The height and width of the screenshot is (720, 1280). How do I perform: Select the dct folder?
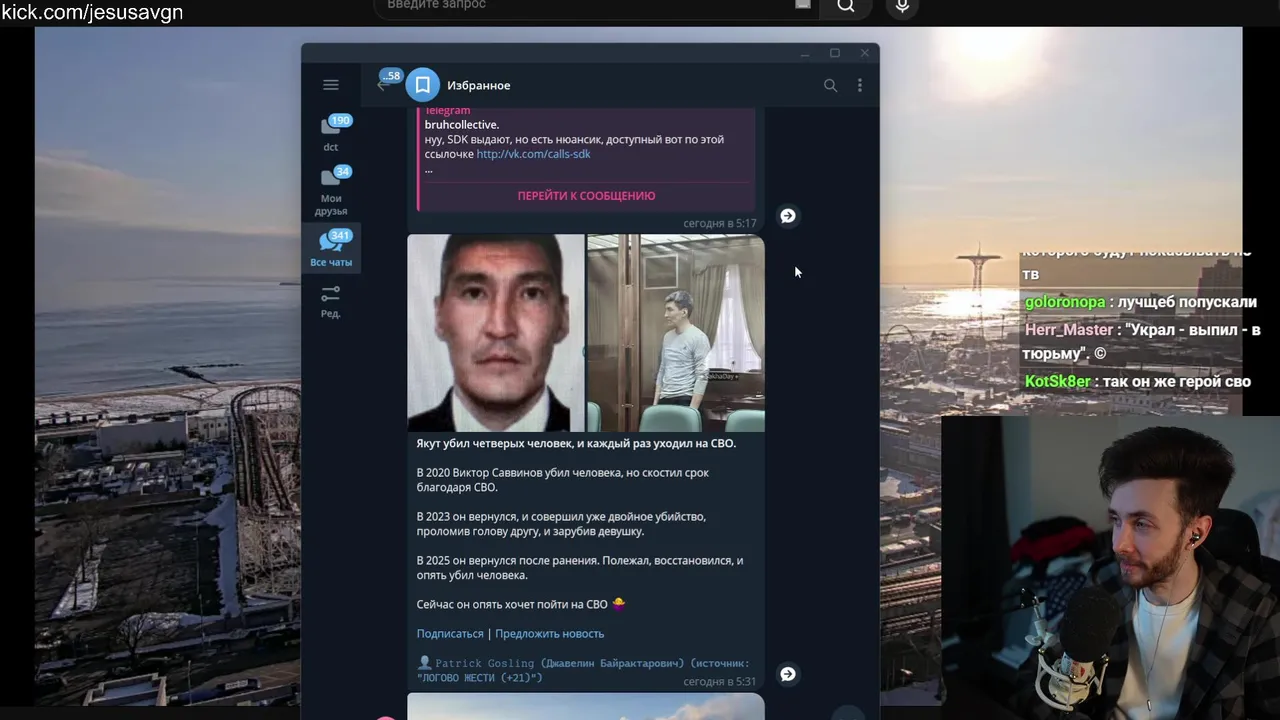pyautogui.click(x=331, y=134)
